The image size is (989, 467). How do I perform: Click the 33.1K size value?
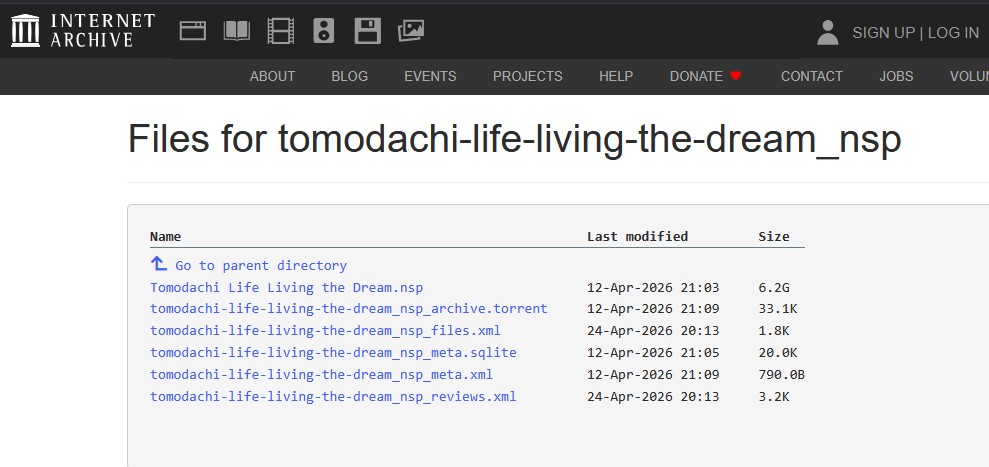(x=778, y=309)
